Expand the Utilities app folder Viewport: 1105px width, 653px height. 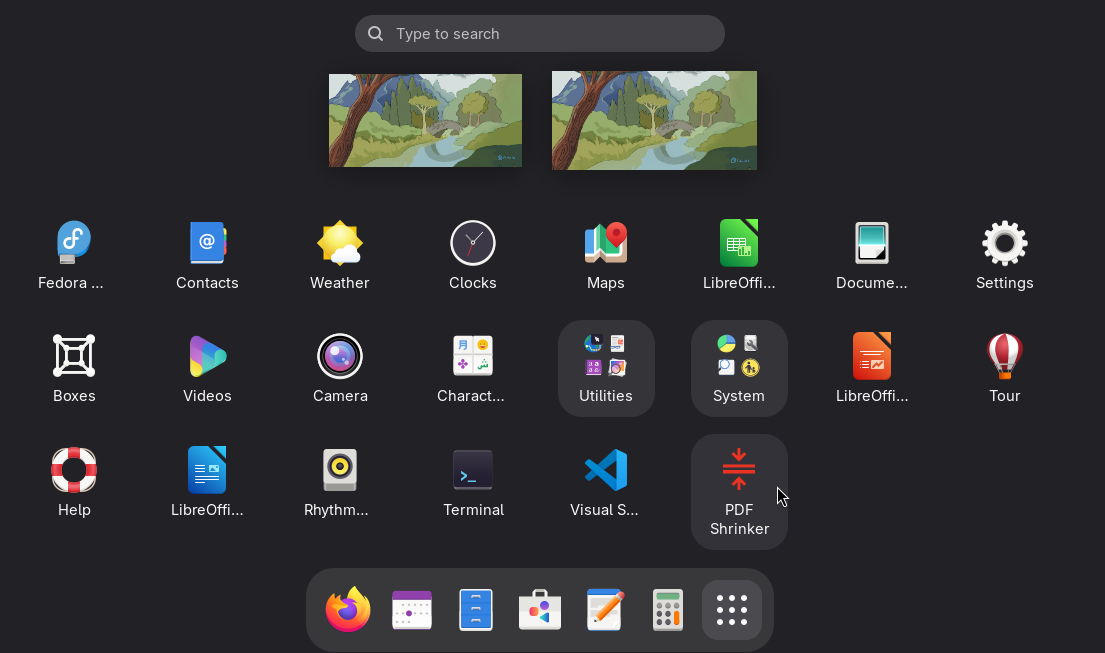click(605, 367)
